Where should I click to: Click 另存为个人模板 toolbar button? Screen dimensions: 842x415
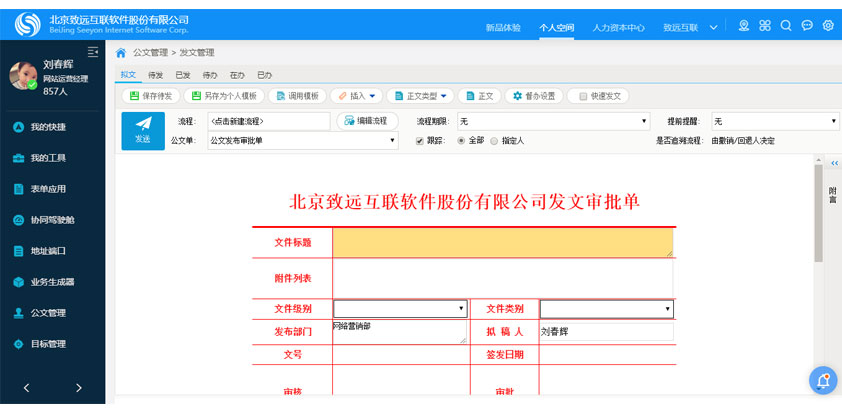click(x=224, y=96)
